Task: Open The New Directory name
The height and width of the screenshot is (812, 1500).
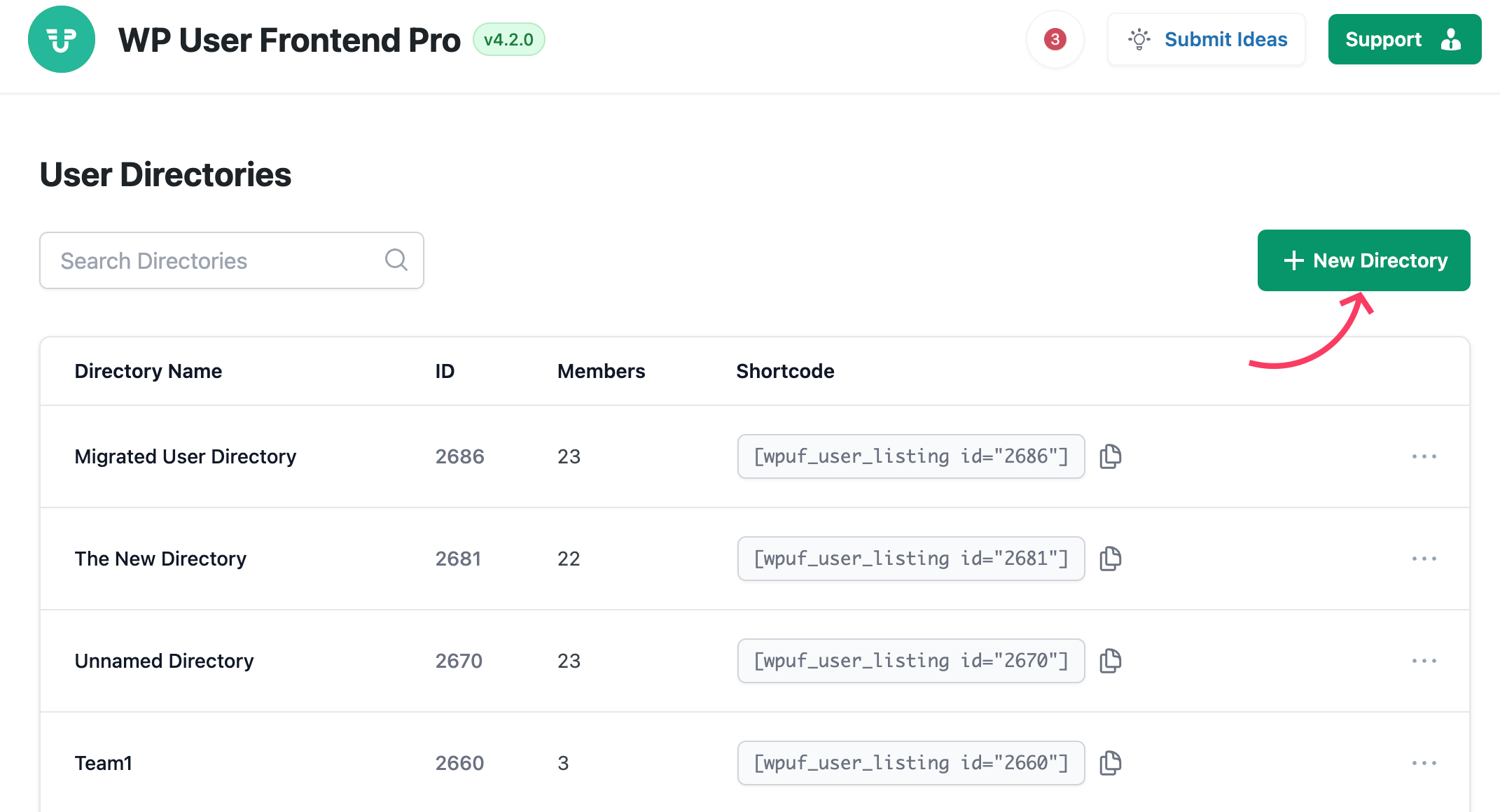Action: click(x=160, y=559)
